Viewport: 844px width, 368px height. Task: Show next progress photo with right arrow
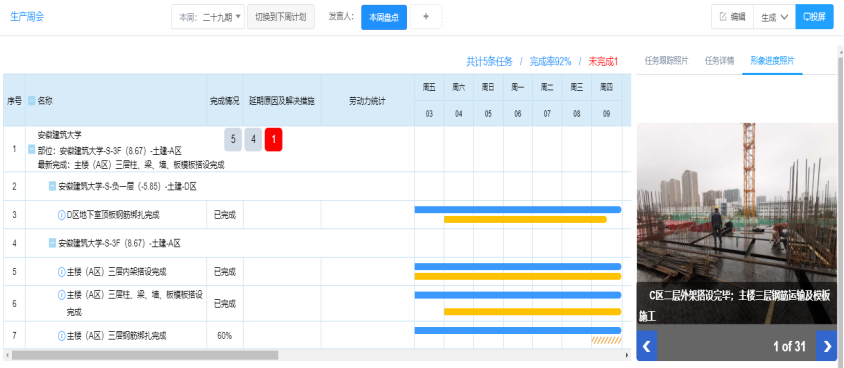tap(826, 346)
